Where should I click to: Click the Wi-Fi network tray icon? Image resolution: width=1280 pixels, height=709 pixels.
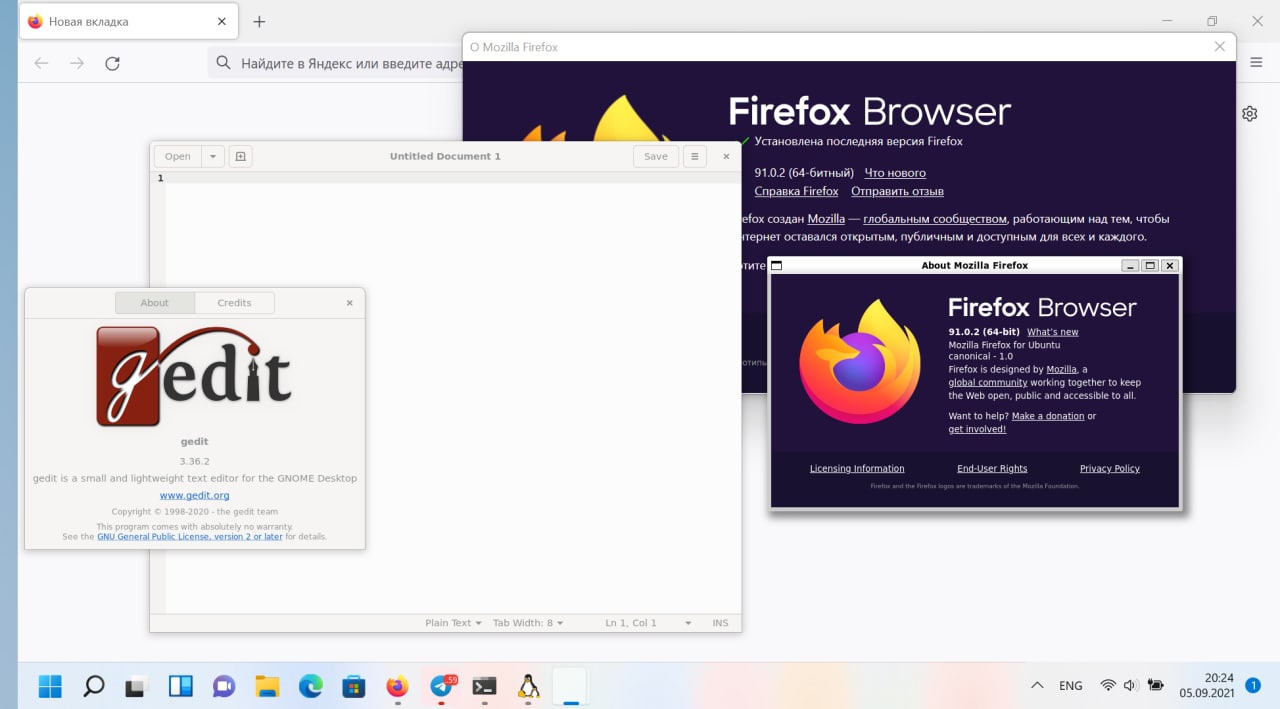click(x=1108, y=686)
